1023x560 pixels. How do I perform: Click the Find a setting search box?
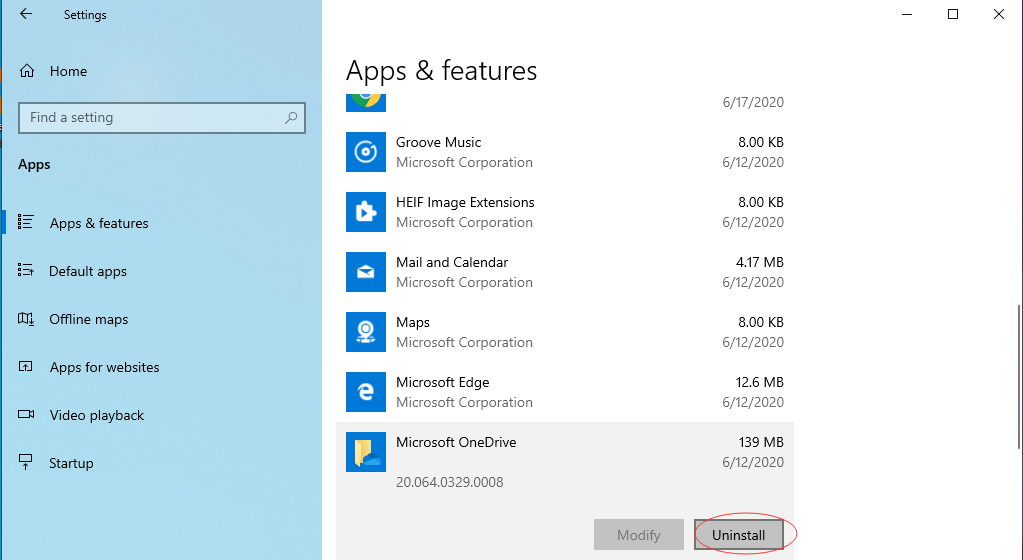coord(162,117)
